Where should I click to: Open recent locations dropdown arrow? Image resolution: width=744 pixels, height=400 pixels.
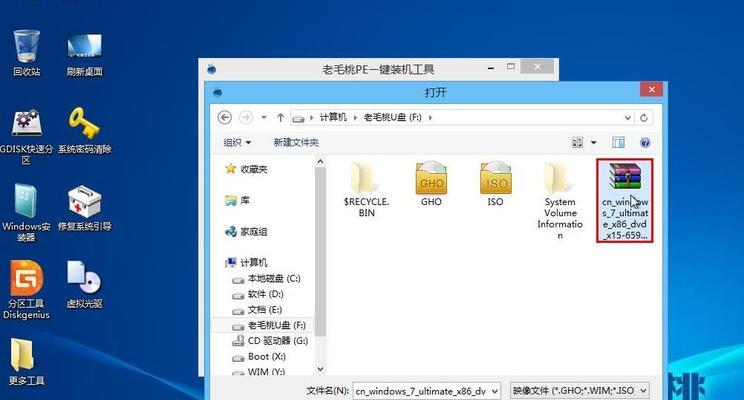264,117
